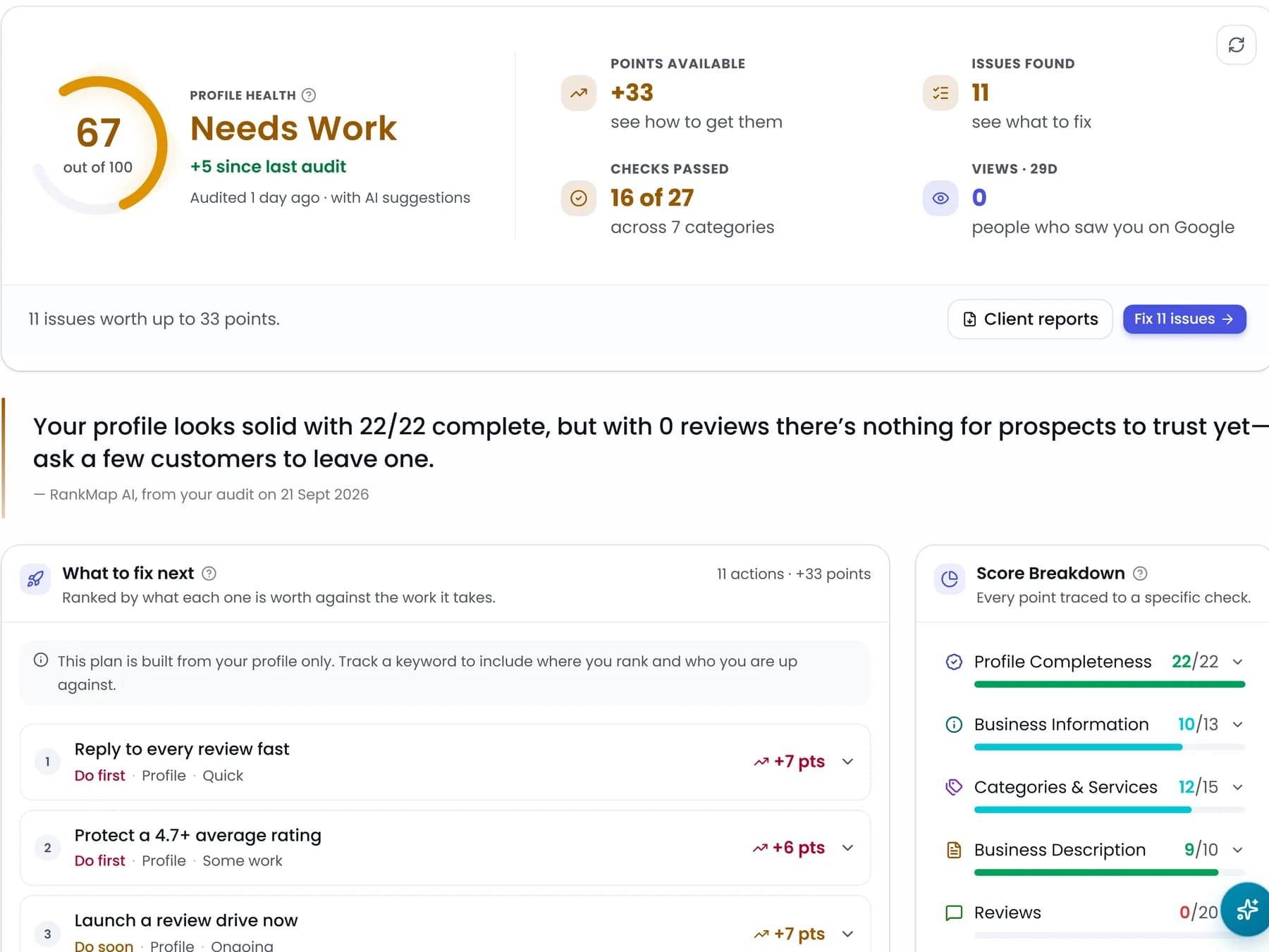Follow the see how to get them link

[x=697, y=122]
